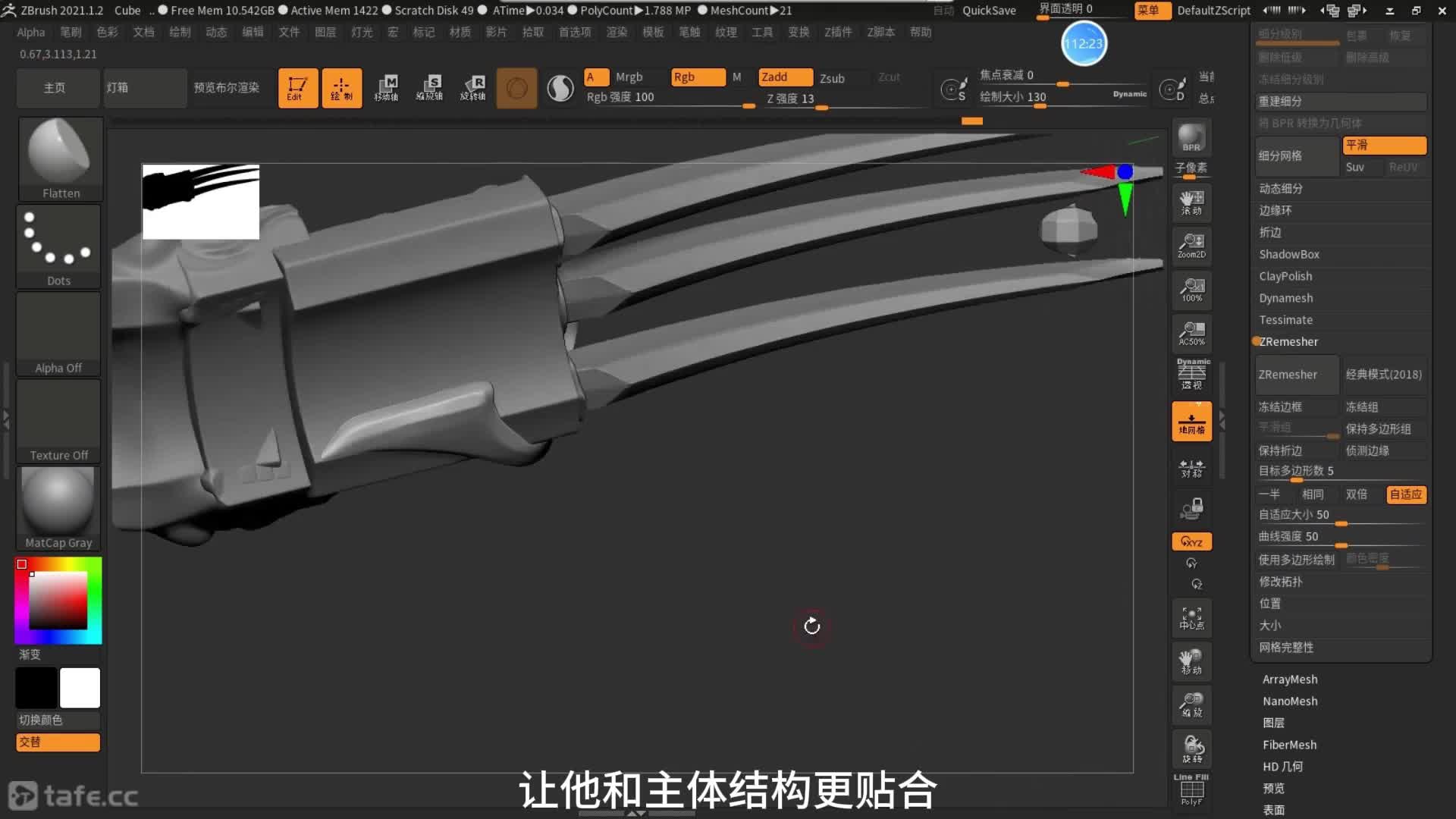The image size is (1456, 819).
Task: Open the Z插件 menu
Action: tap(838, 32)
